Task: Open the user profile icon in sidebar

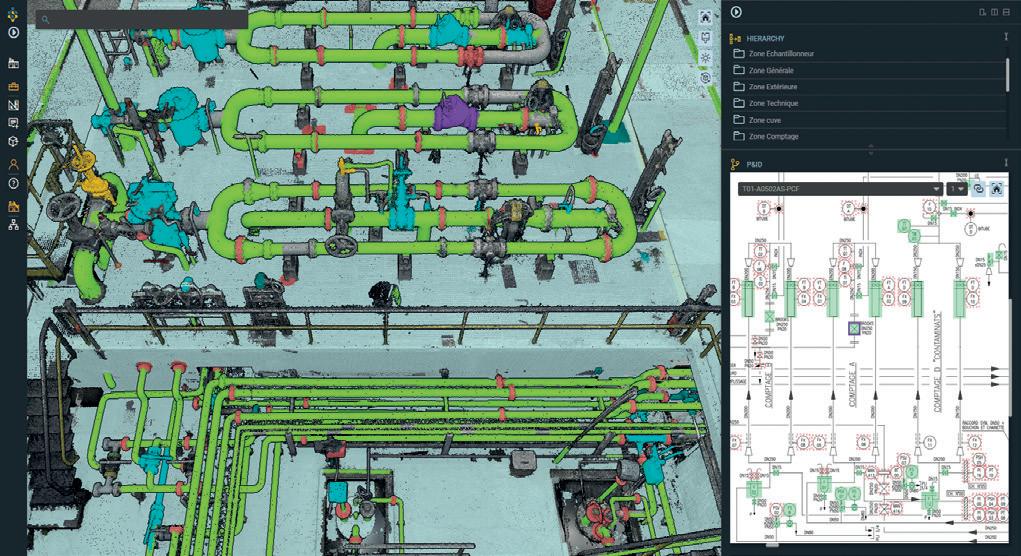Action: pos(13,165)
